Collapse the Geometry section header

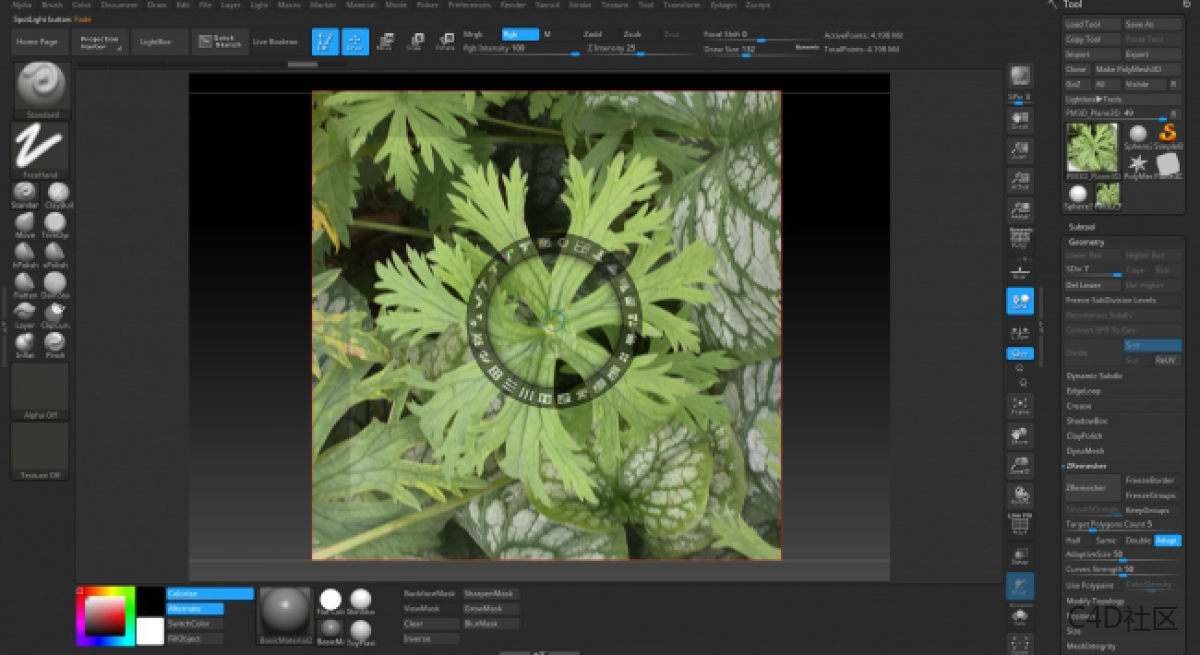tap(1087, 242)
